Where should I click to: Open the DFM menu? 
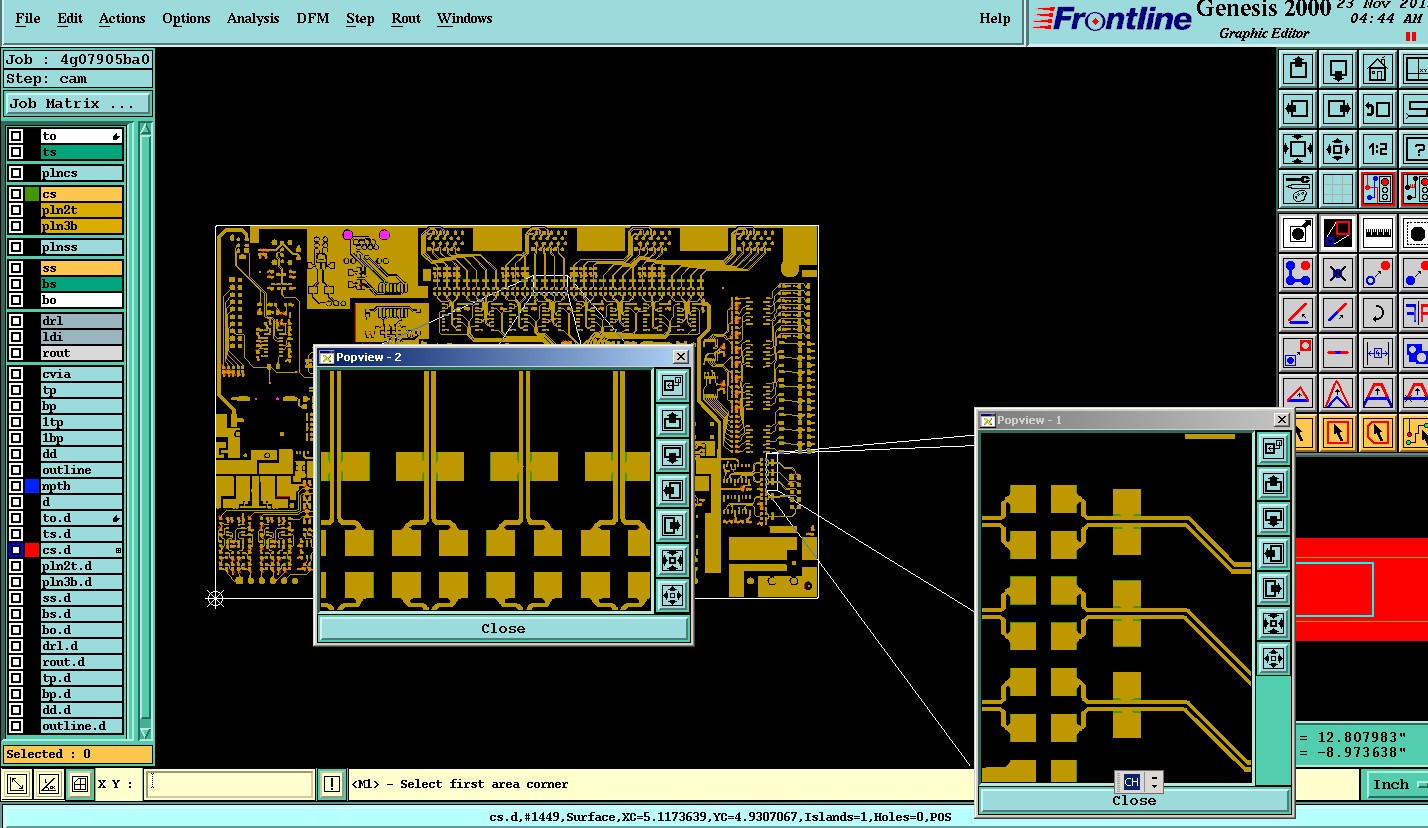click(x=313, y=18)
